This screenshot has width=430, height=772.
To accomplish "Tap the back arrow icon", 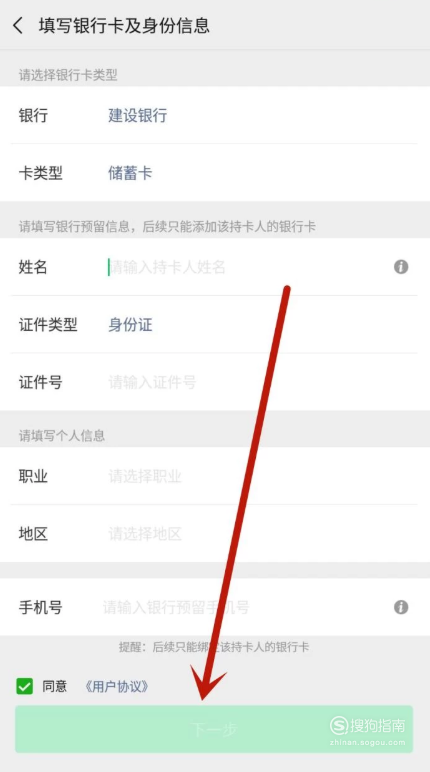I will pos(18,26).
